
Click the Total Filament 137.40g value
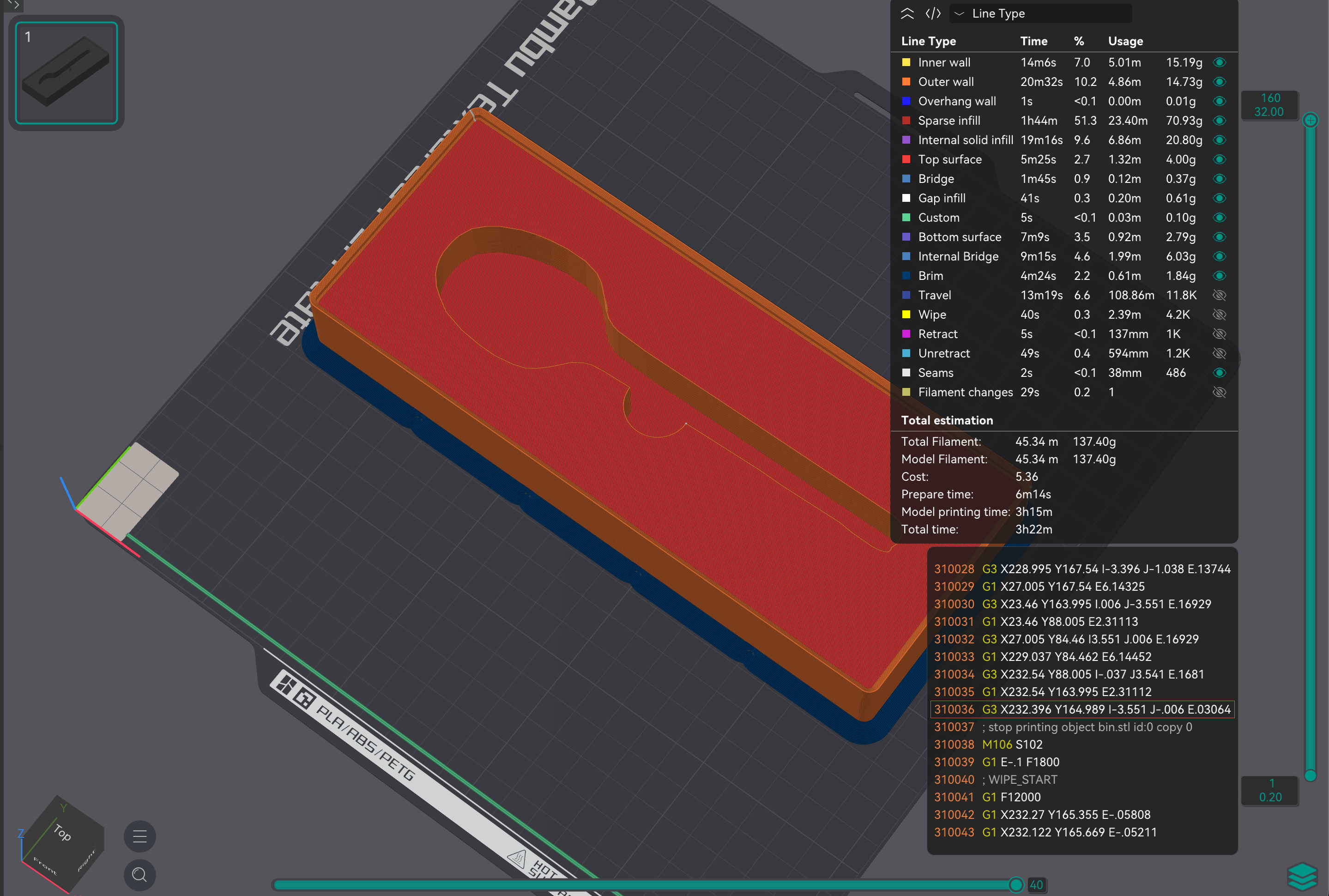coord(1094,442)
